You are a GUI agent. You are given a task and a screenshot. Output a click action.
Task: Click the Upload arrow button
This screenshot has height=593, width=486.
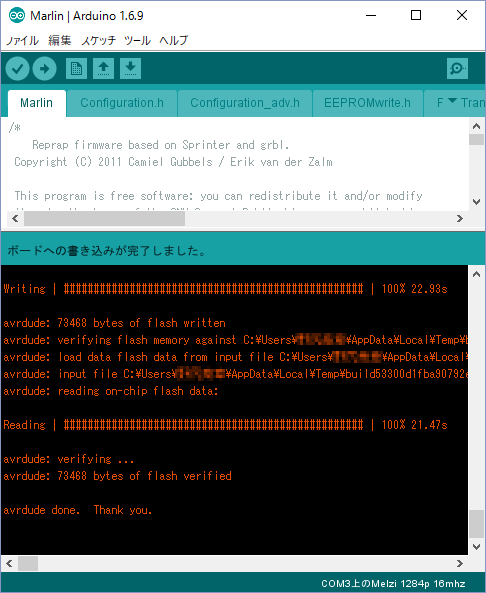[45, 68]
